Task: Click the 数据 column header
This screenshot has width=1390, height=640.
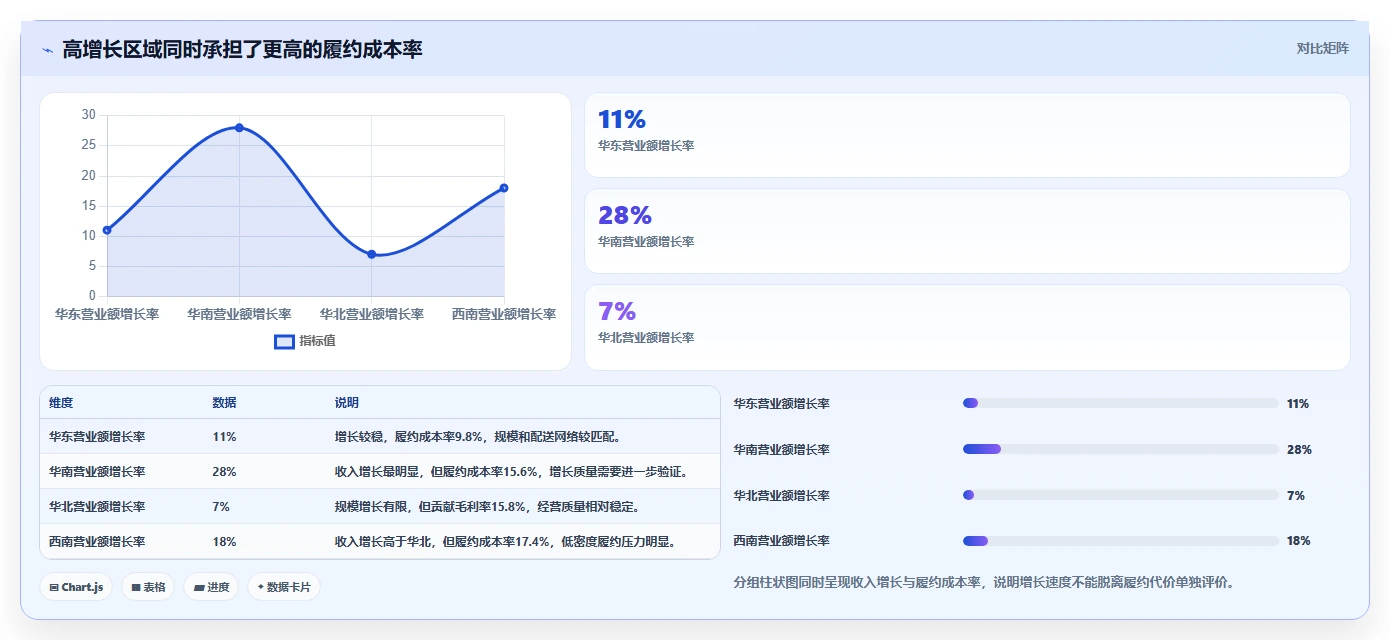Action: (x=225, y=403)
